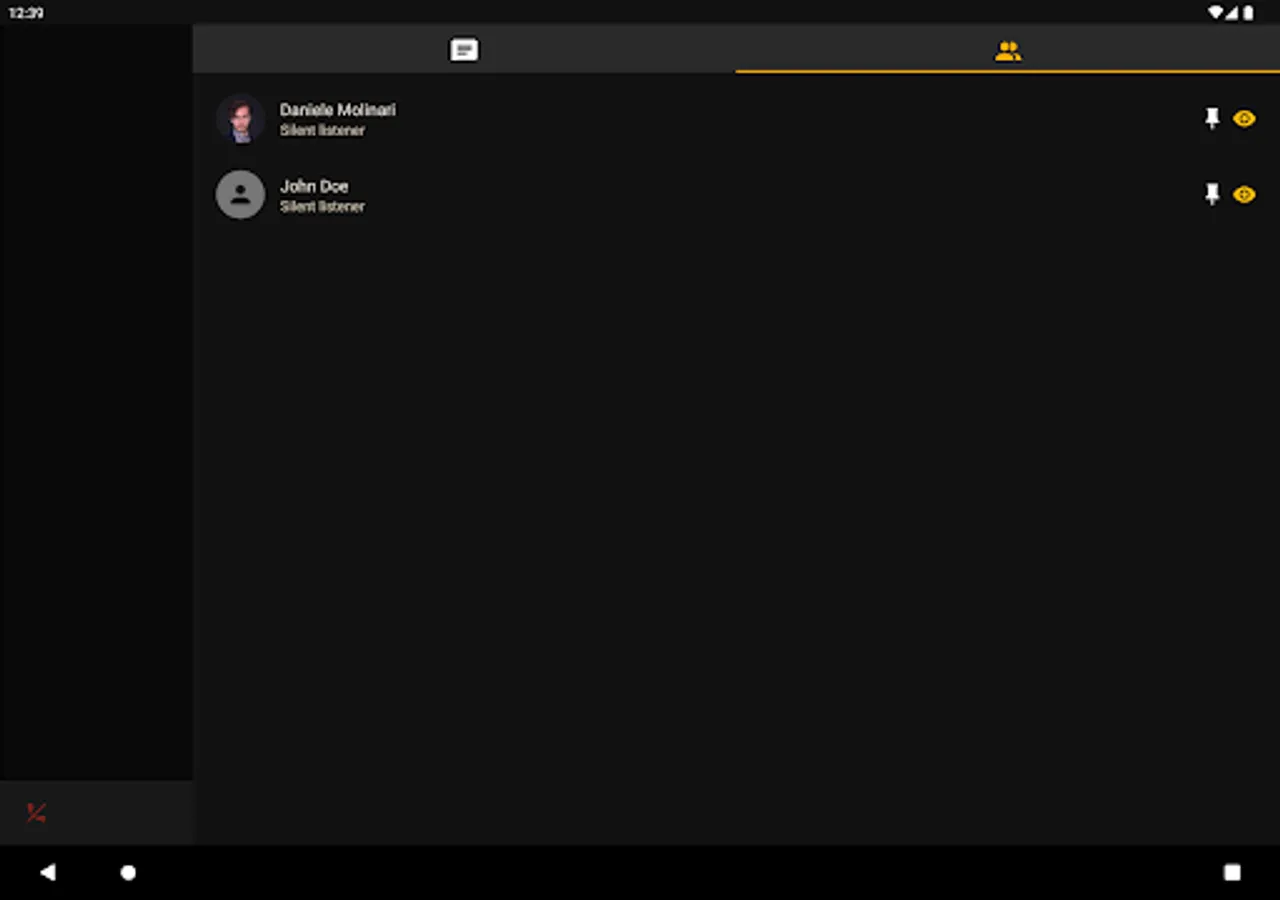Open recent apps square button
Screen dimensions: 1280x900
pyautogui.click(x=1232, y=873)
